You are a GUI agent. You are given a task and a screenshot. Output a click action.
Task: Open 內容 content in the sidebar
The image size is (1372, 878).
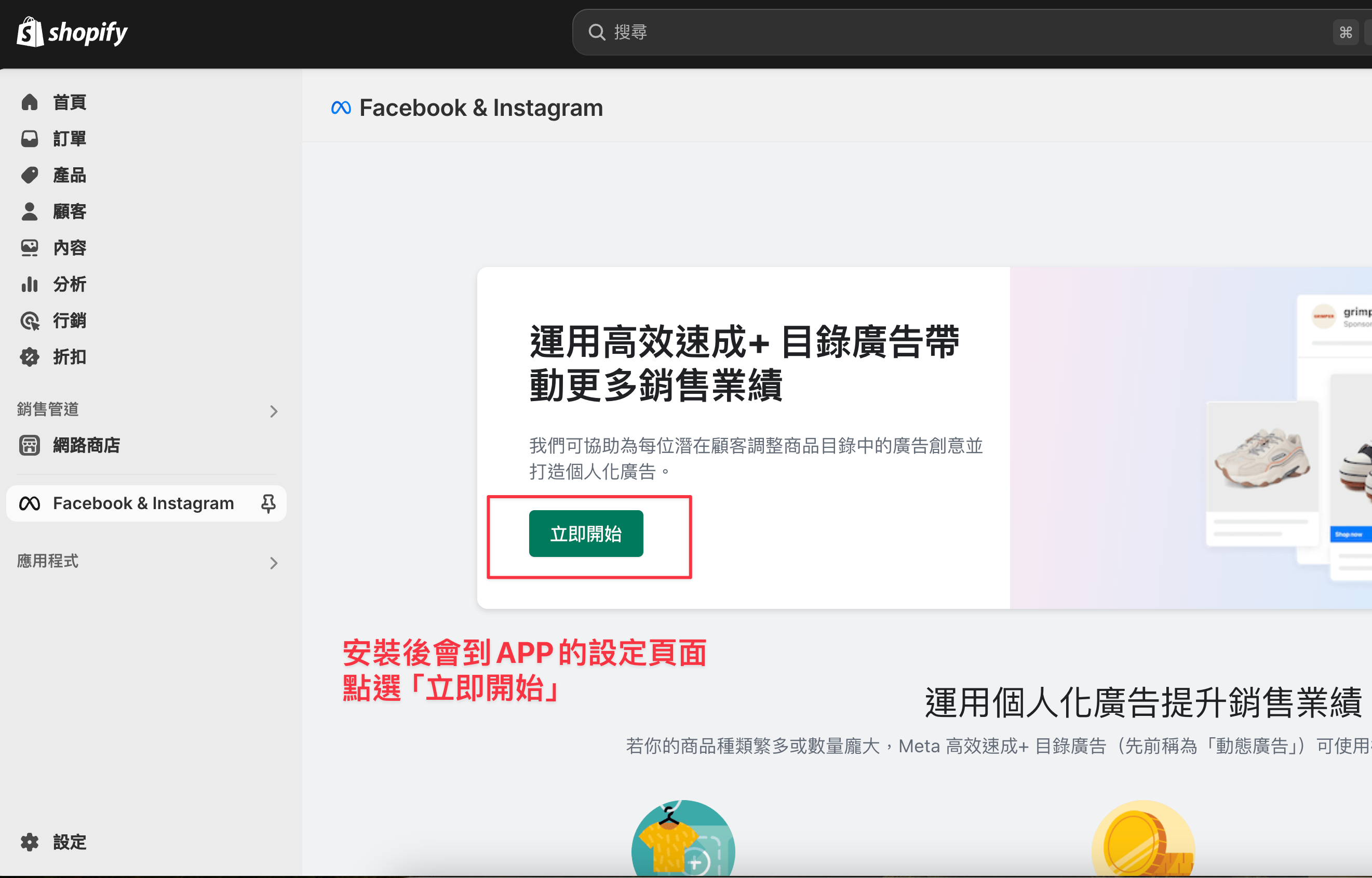coord(70,248)
